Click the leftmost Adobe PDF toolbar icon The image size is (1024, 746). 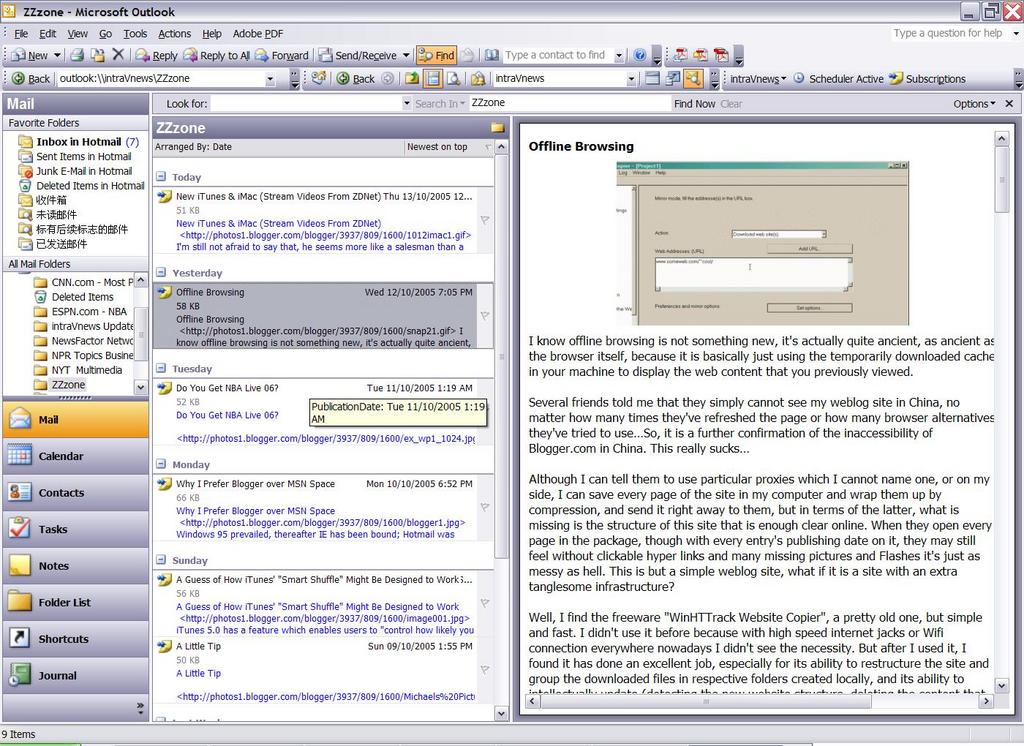click(x=680, y=56)
